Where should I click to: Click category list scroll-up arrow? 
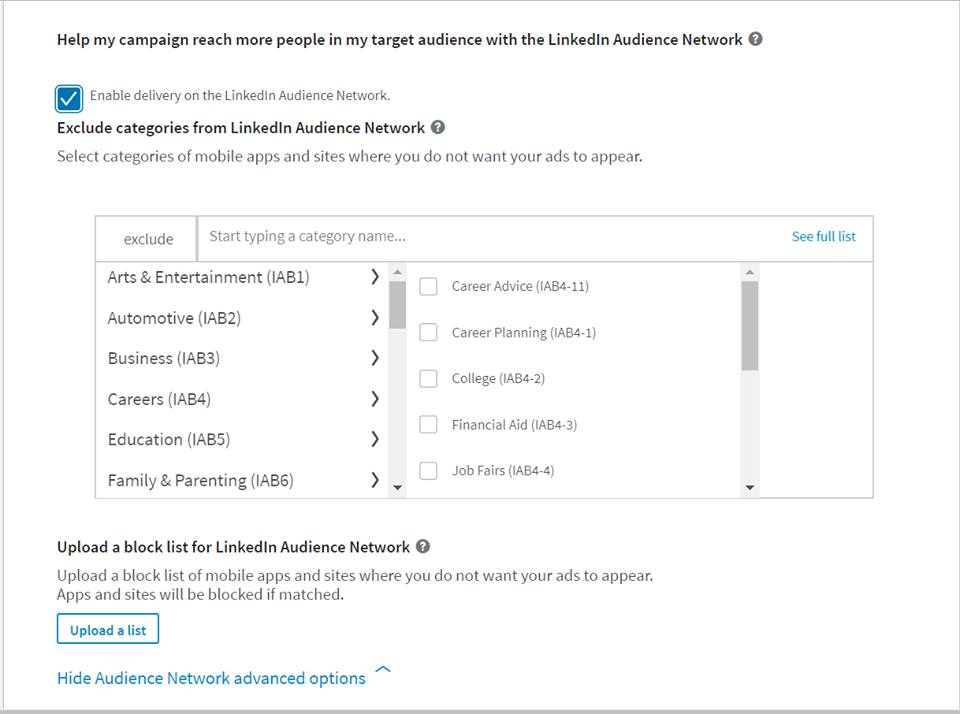[x=398, y=272]
